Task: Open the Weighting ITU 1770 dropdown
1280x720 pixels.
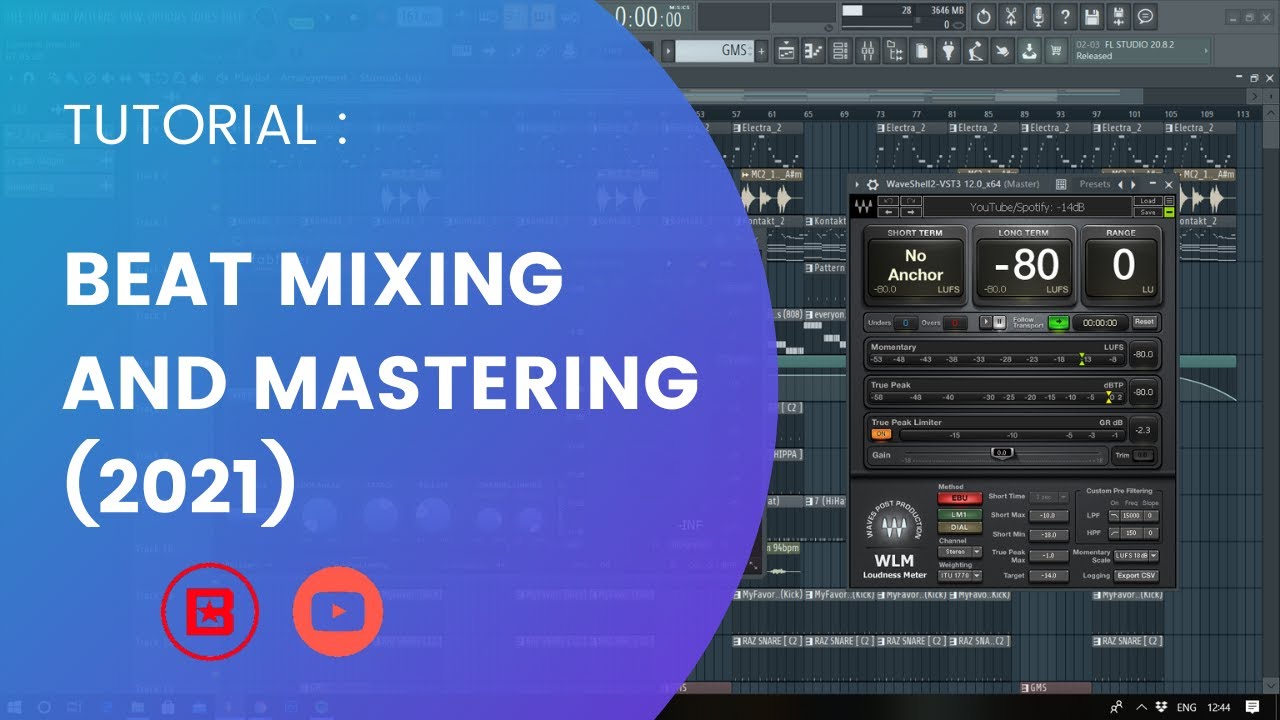Action: click(960, 576)
